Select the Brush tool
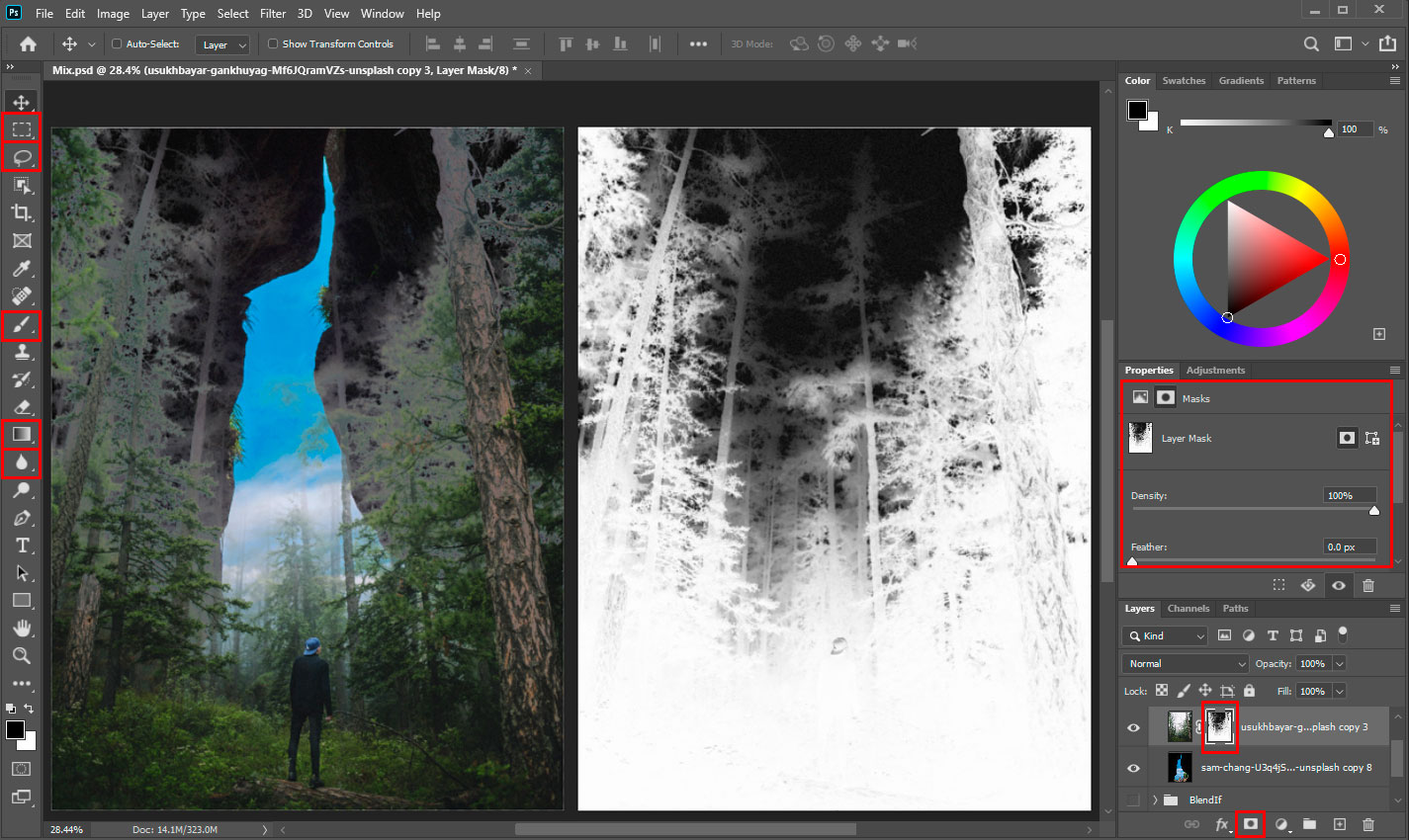Image resolution: width=1409 pixels, height=840 pixels. [21, 325]
